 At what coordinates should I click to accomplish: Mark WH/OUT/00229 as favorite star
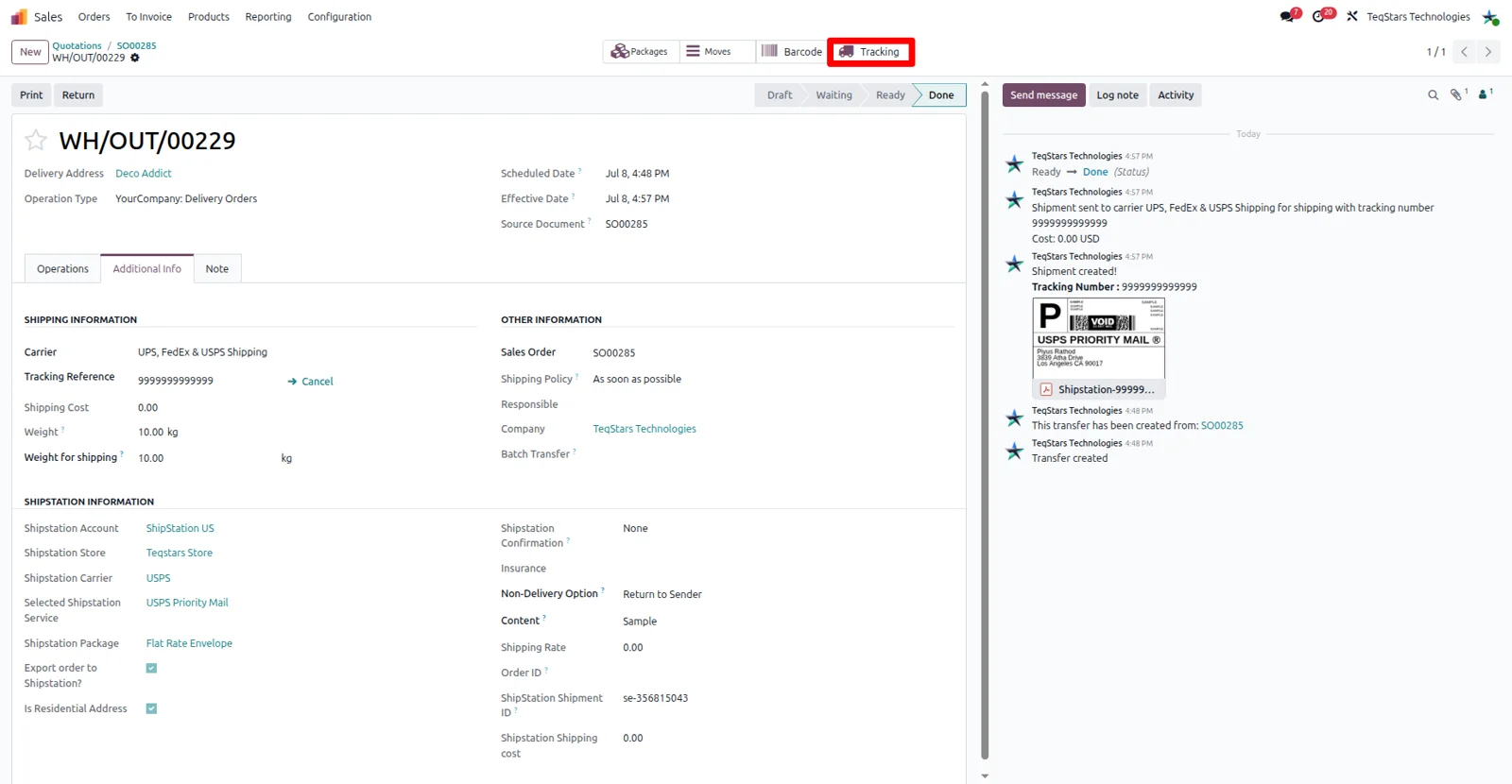[36, 141]
